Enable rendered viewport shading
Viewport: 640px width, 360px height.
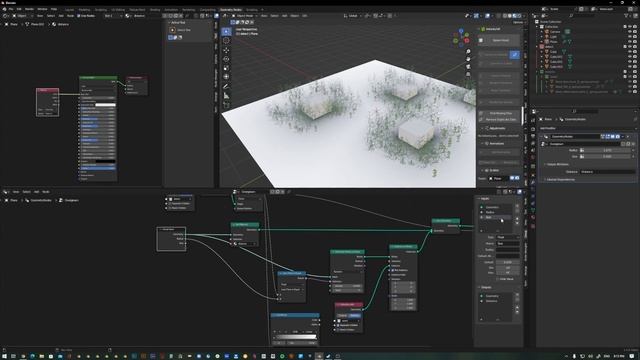(x=520, y=16)
